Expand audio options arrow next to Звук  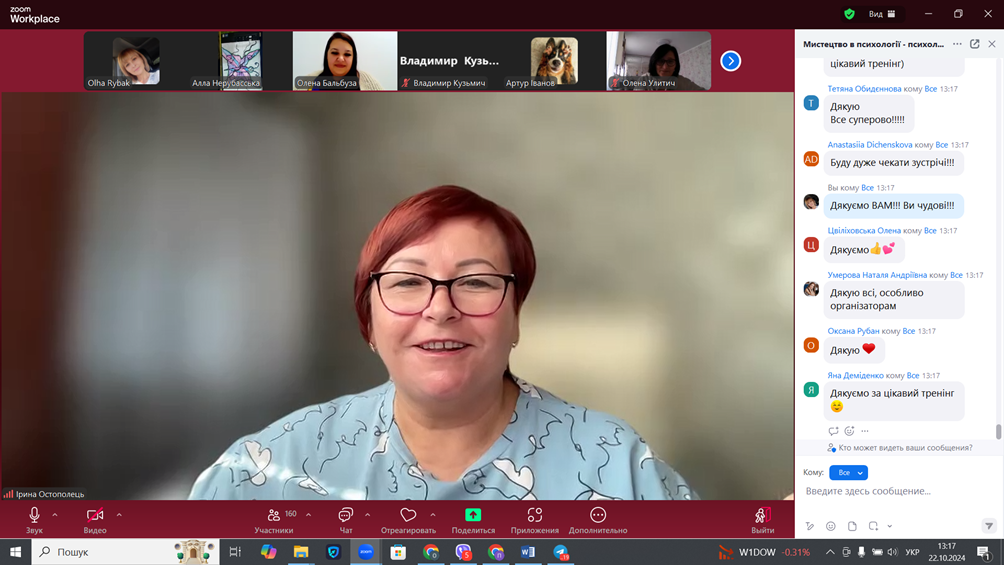tap(55, 515)
